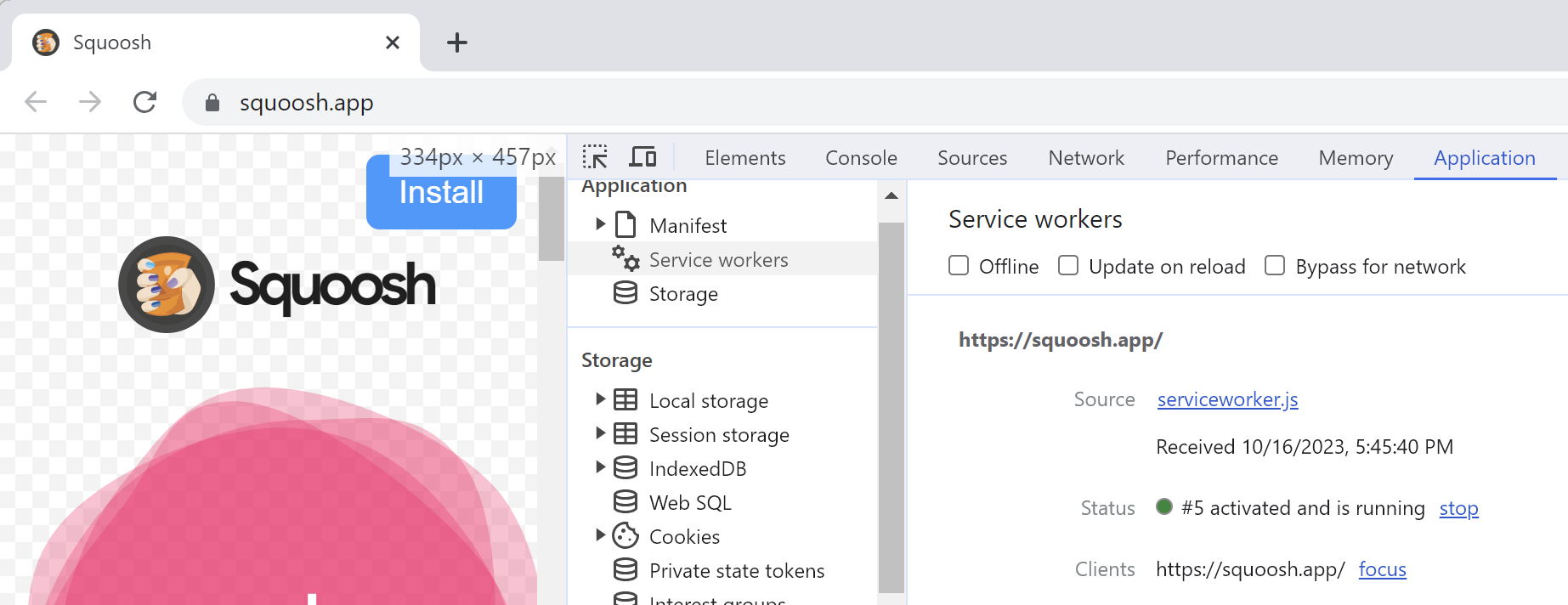Switch to the Network tab
1568x605 pixels.
pos(1085,158)
